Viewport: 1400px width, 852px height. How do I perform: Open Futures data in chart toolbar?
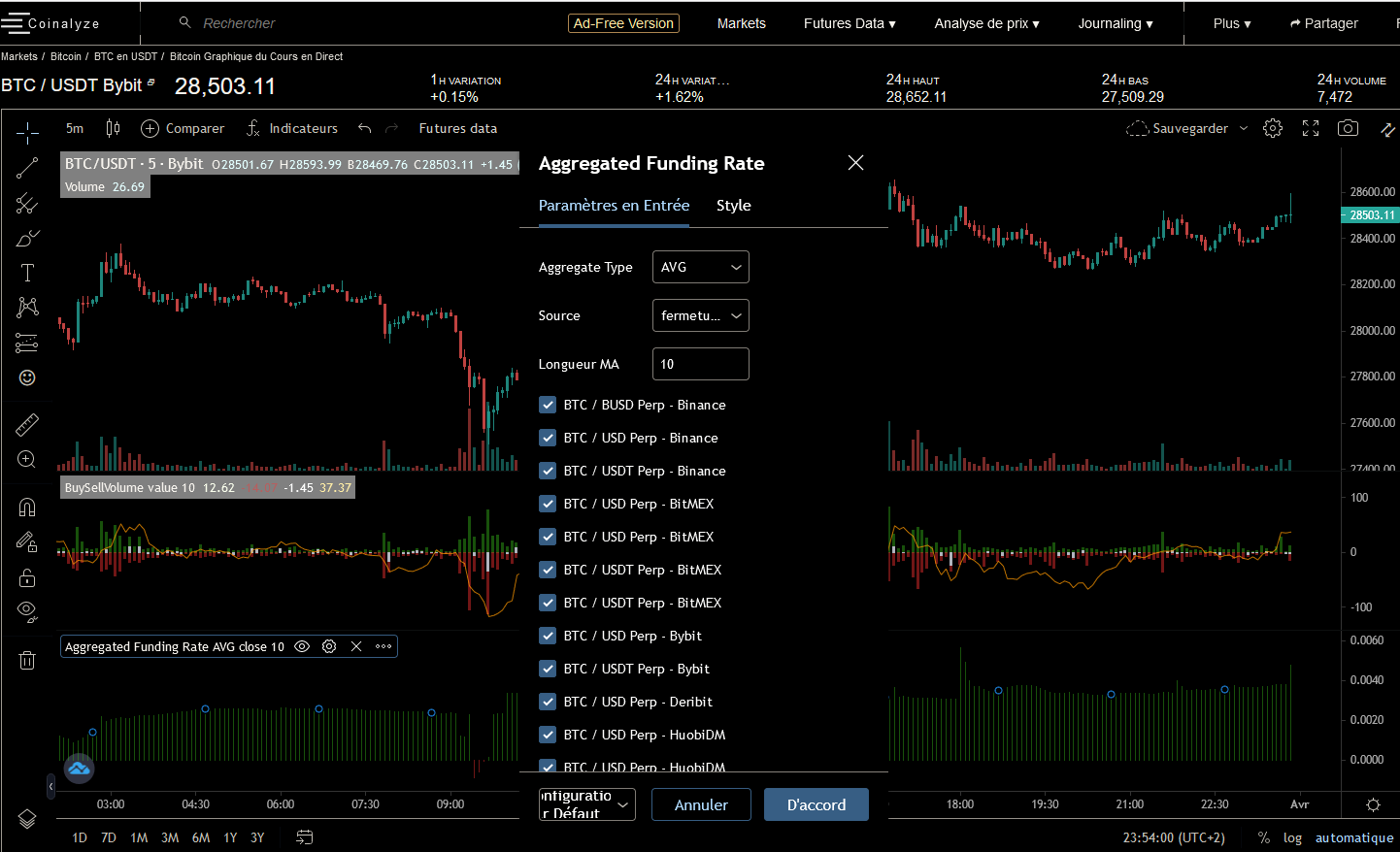click(x=458, y=128)
